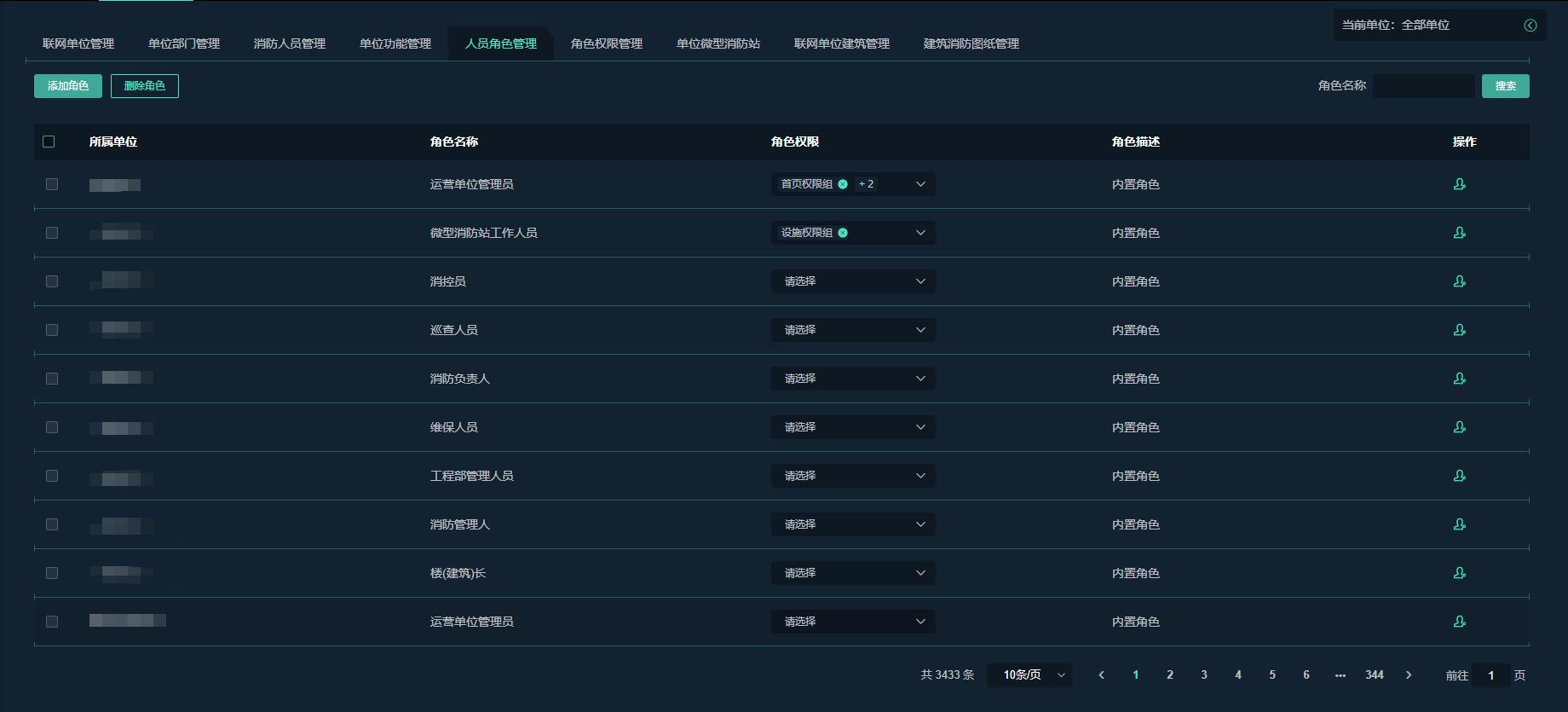
Task: Click the 所属单位 column header
Action: [x=113, y=142]
